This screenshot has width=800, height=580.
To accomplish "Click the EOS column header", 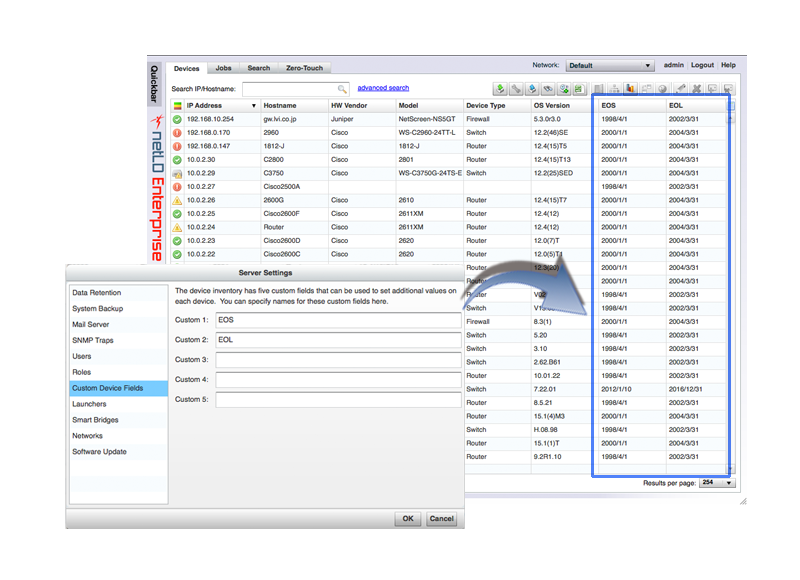I will pyautogui.click(x=632, y=106).
